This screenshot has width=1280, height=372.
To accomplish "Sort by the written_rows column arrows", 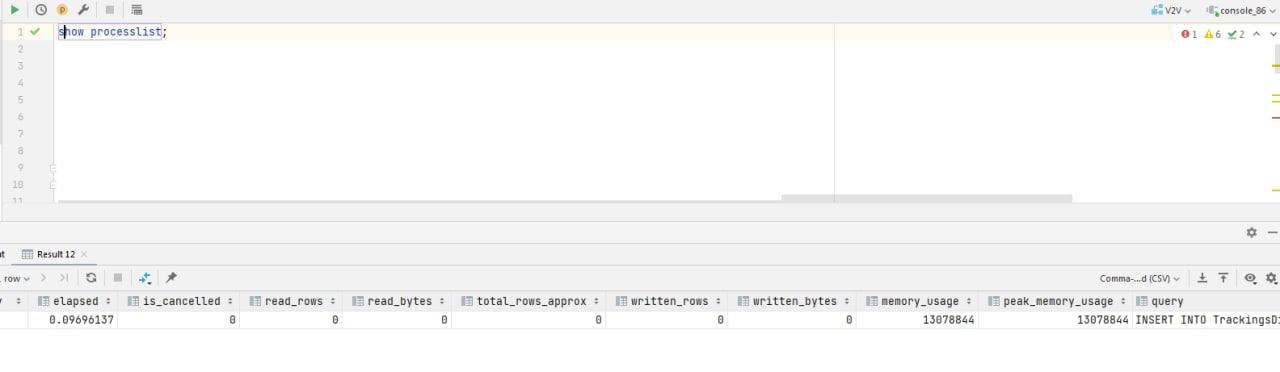I will click(719, 301).
